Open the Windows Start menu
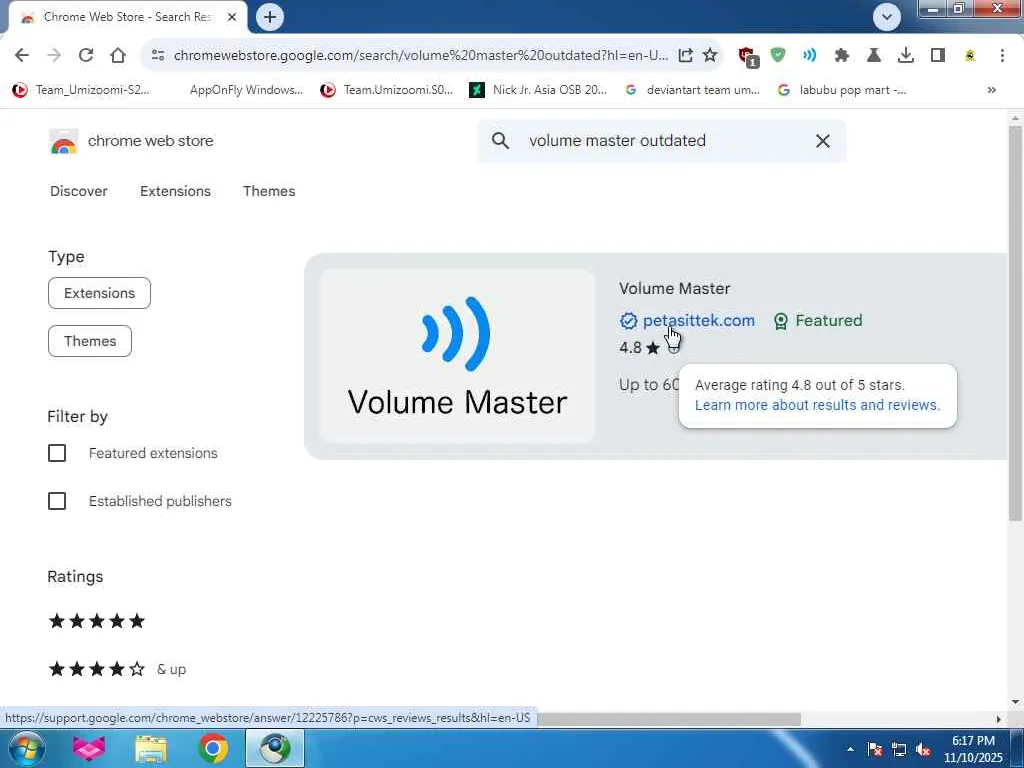1024x768 pixels. point(26,748)
